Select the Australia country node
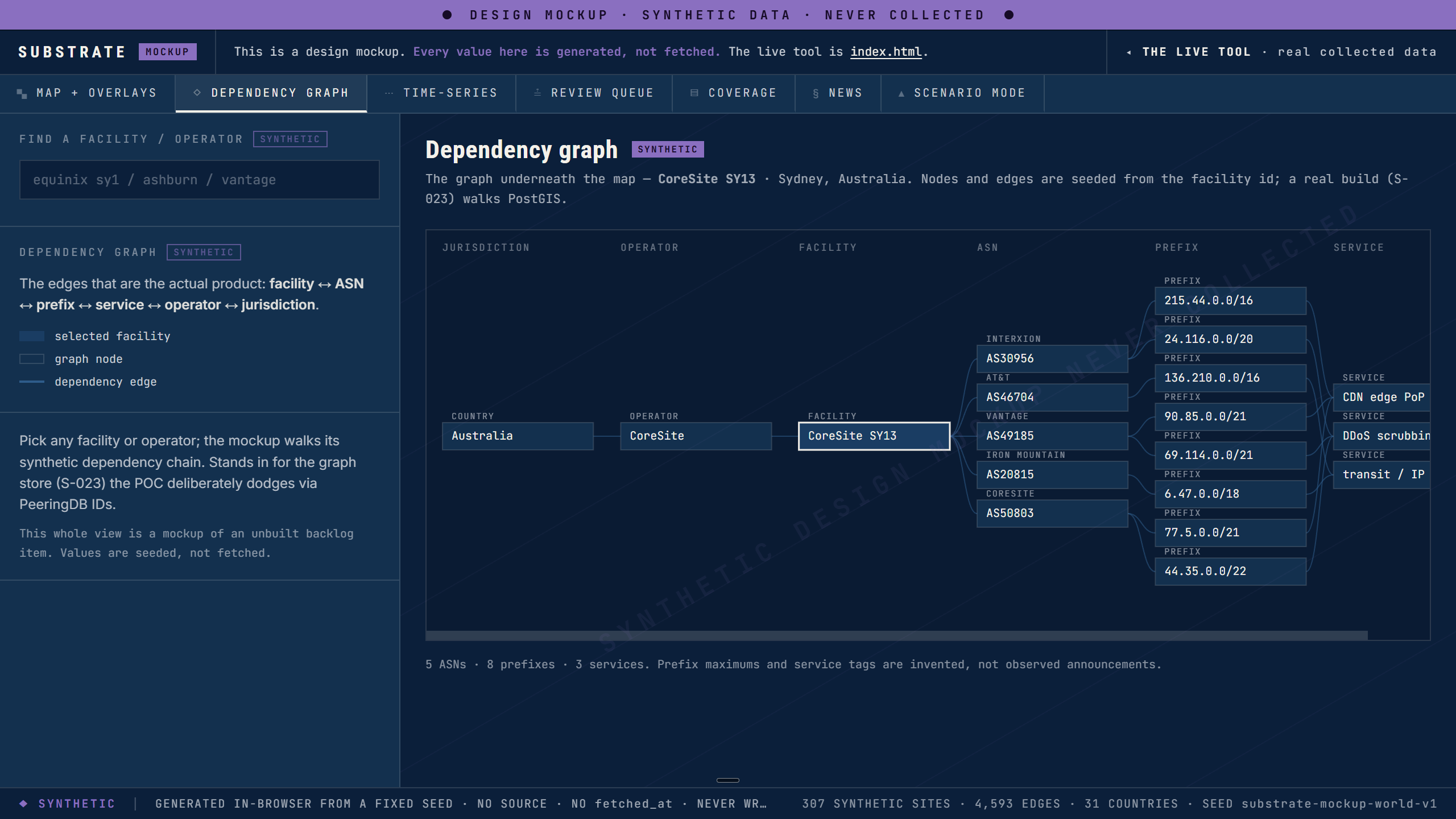1456x819 pixels. (x=518, y=436)
